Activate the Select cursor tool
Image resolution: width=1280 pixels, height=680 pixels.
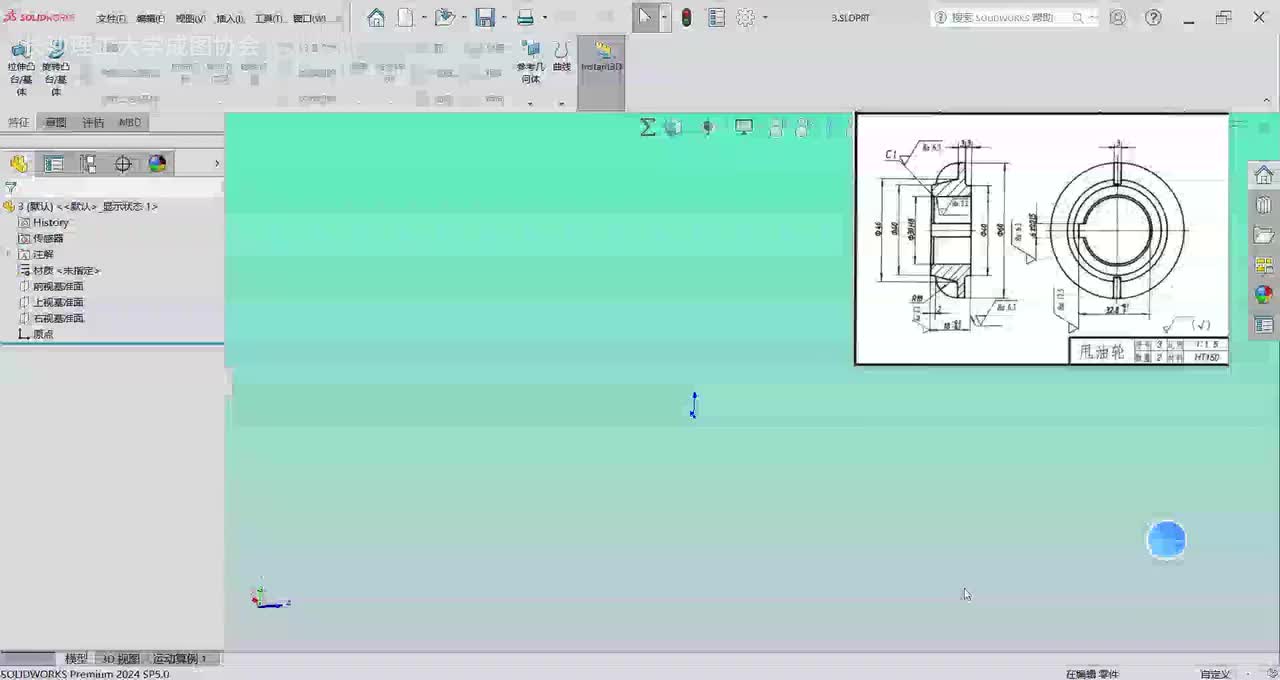coord(645,17)
